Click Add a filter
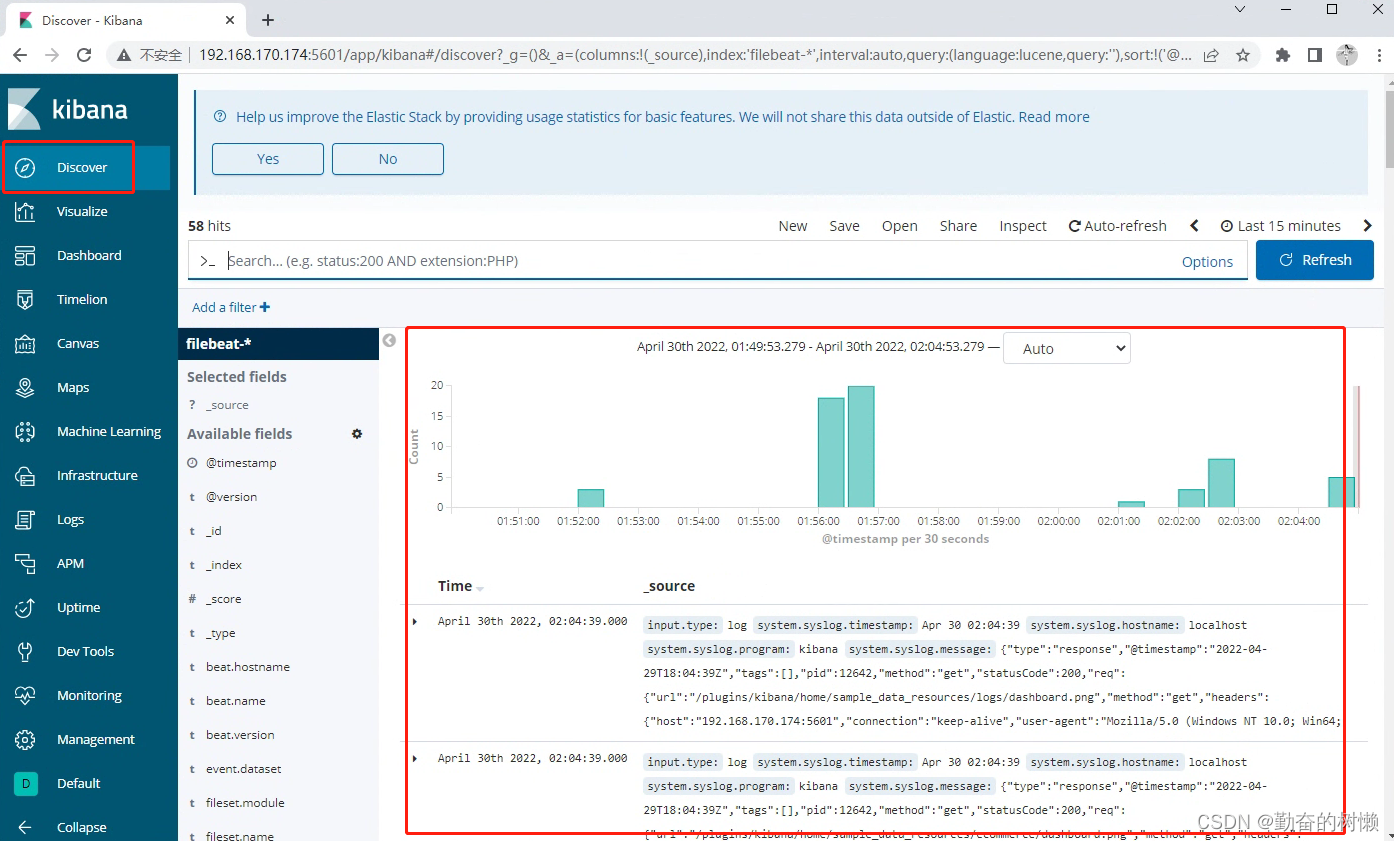The height and width of the screenshot is (841, 1394). tap(231, 307)
